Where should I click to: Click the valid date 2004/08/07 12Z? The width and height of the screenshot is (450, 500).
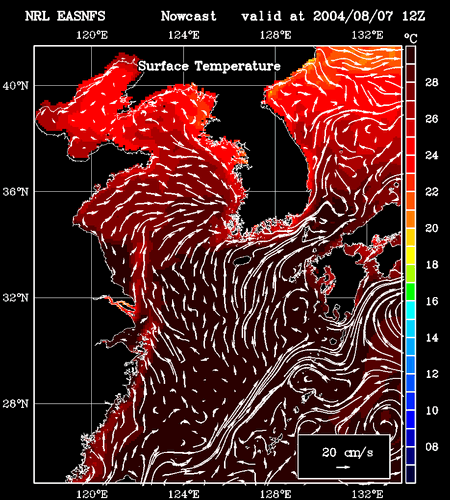click(x=369, y=16)
